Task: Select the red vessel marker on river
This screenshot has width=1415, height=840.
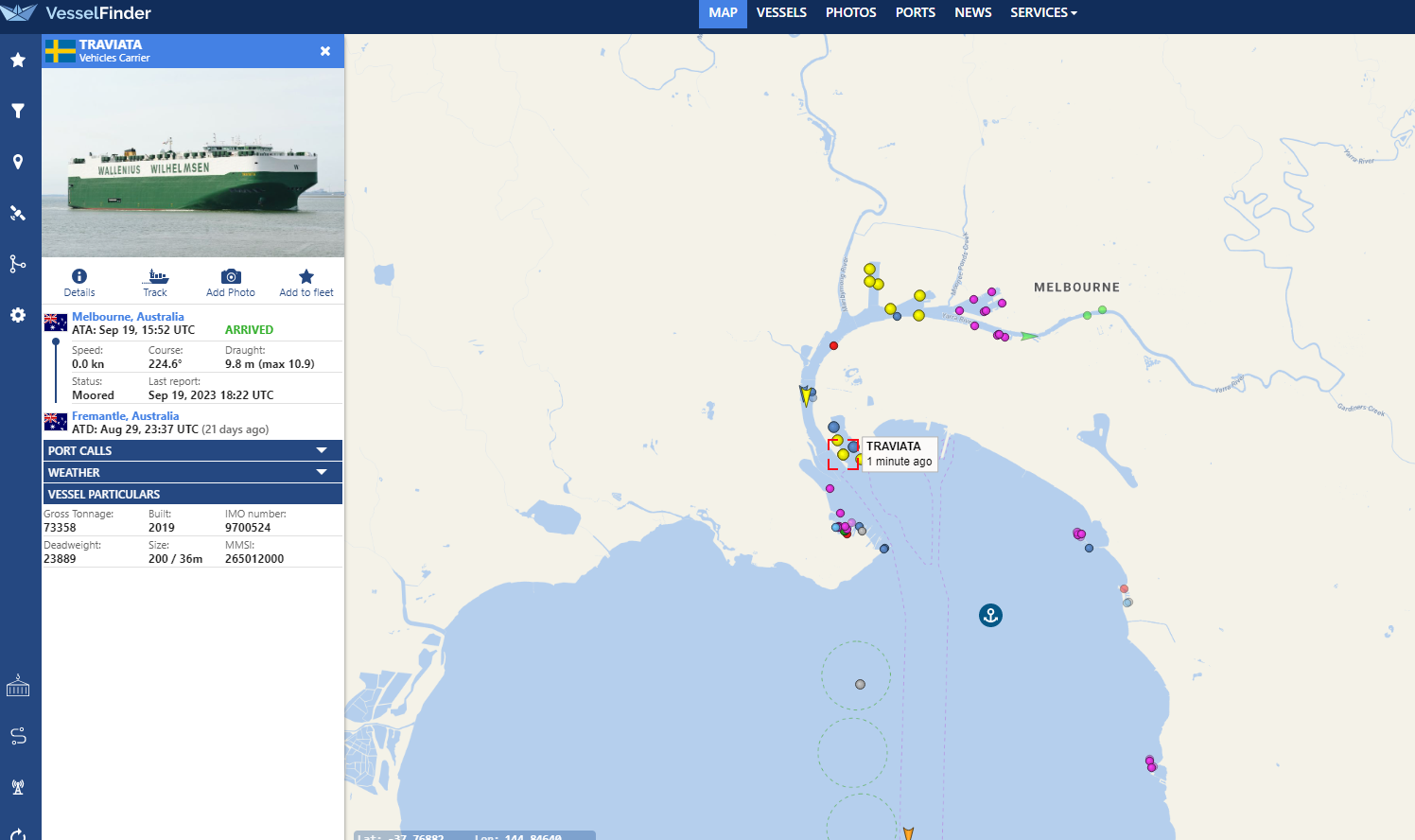Action: 833,345
